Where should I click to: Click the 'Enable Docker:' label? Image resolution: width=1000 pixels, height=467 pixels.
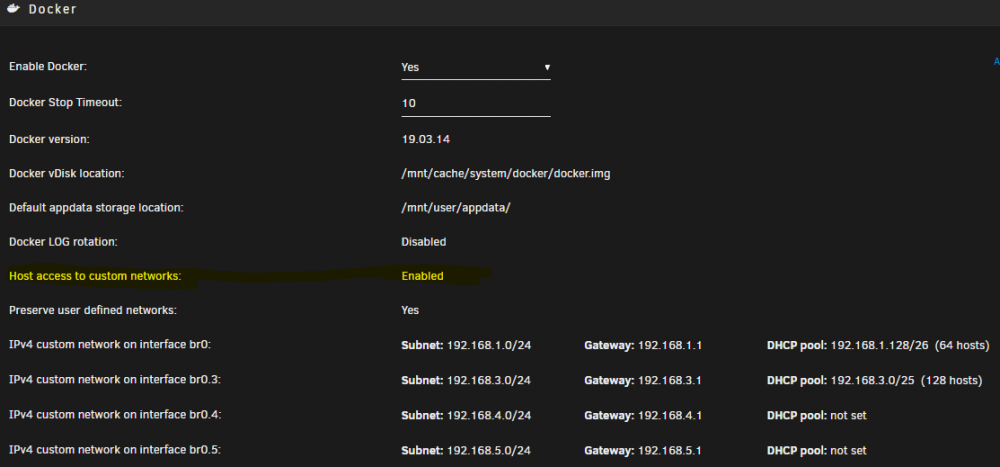[48, 66]
